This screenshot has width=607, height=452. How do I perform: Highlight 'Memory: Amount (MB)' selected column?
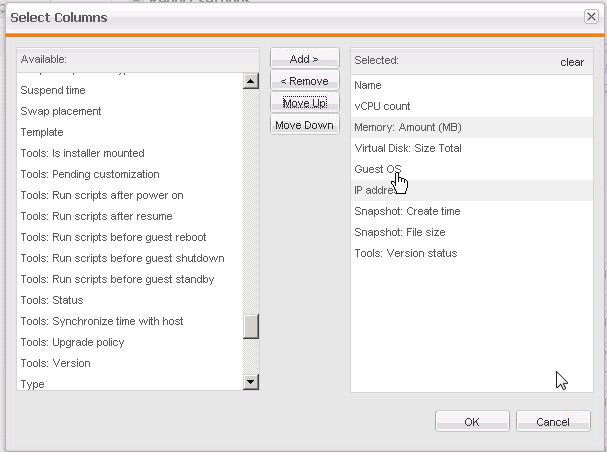[x=408, y=127]
